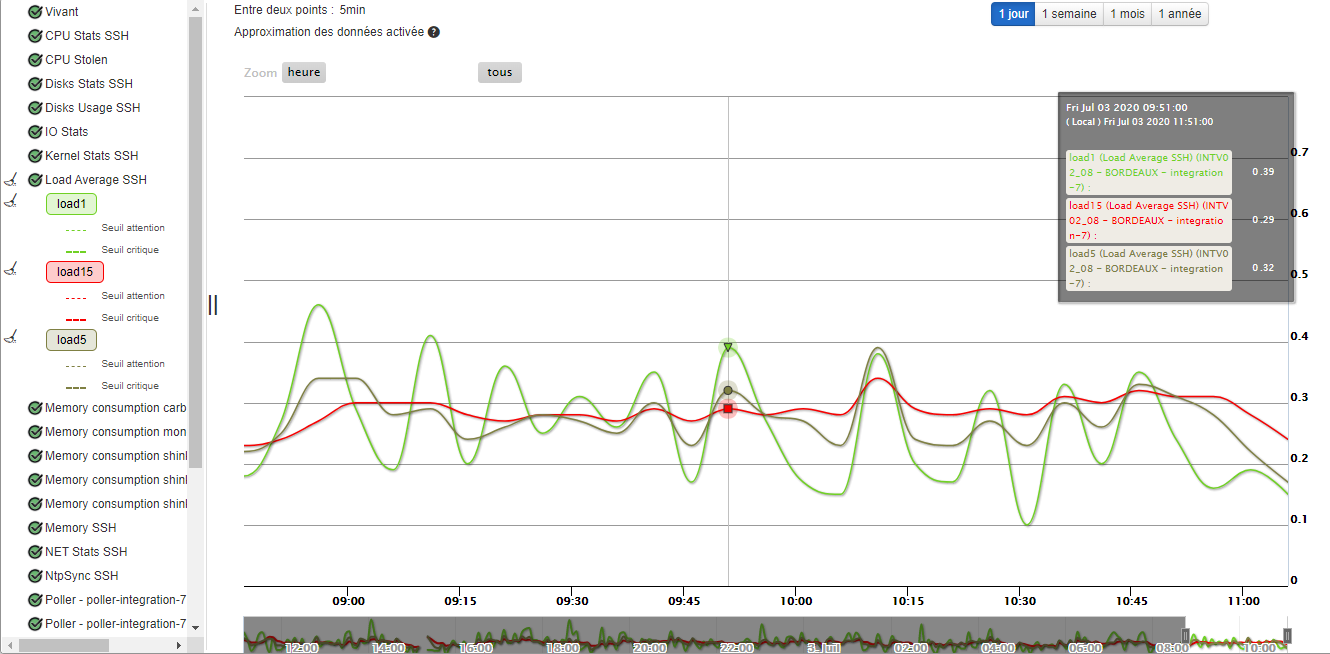
Task: Select IO Stats service
Action: (x=67, y=132)
